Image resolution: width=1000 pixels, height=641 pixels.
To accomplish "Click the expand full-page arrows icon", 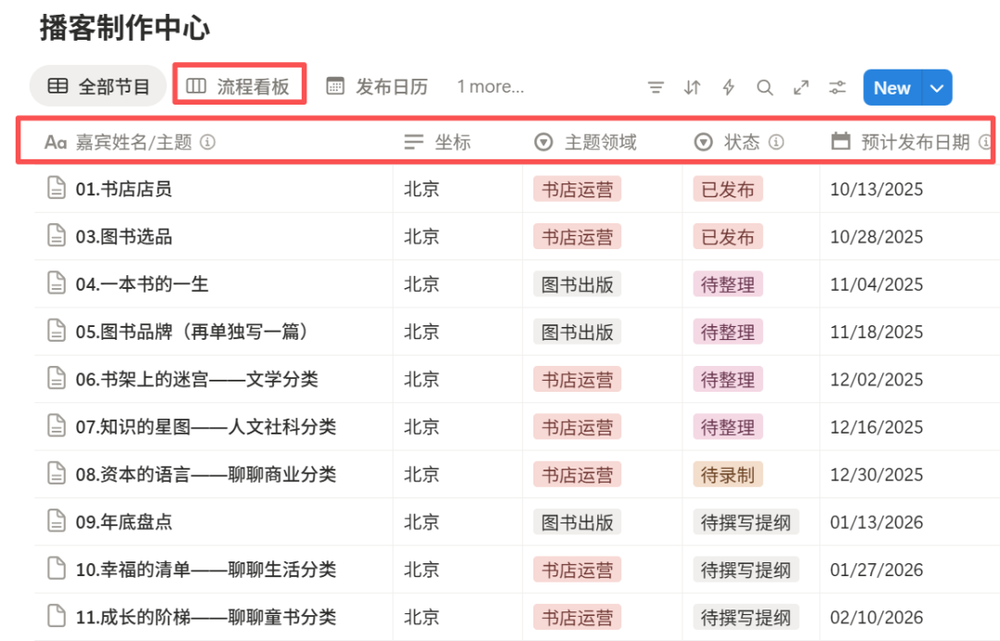I will click(801, 88).
